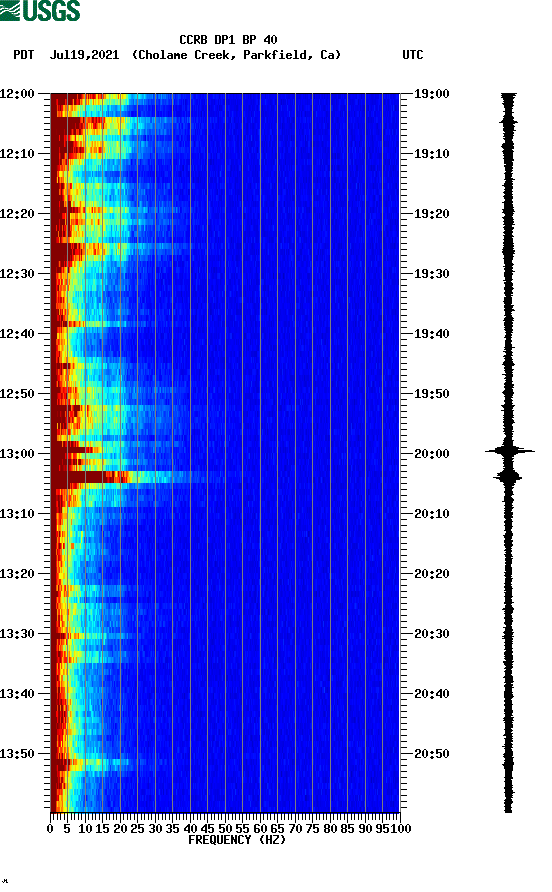Viewport: 552px width, 892px height.
Task: Click the '20:10' UTC time label
Action: click(x=432, y=514)
